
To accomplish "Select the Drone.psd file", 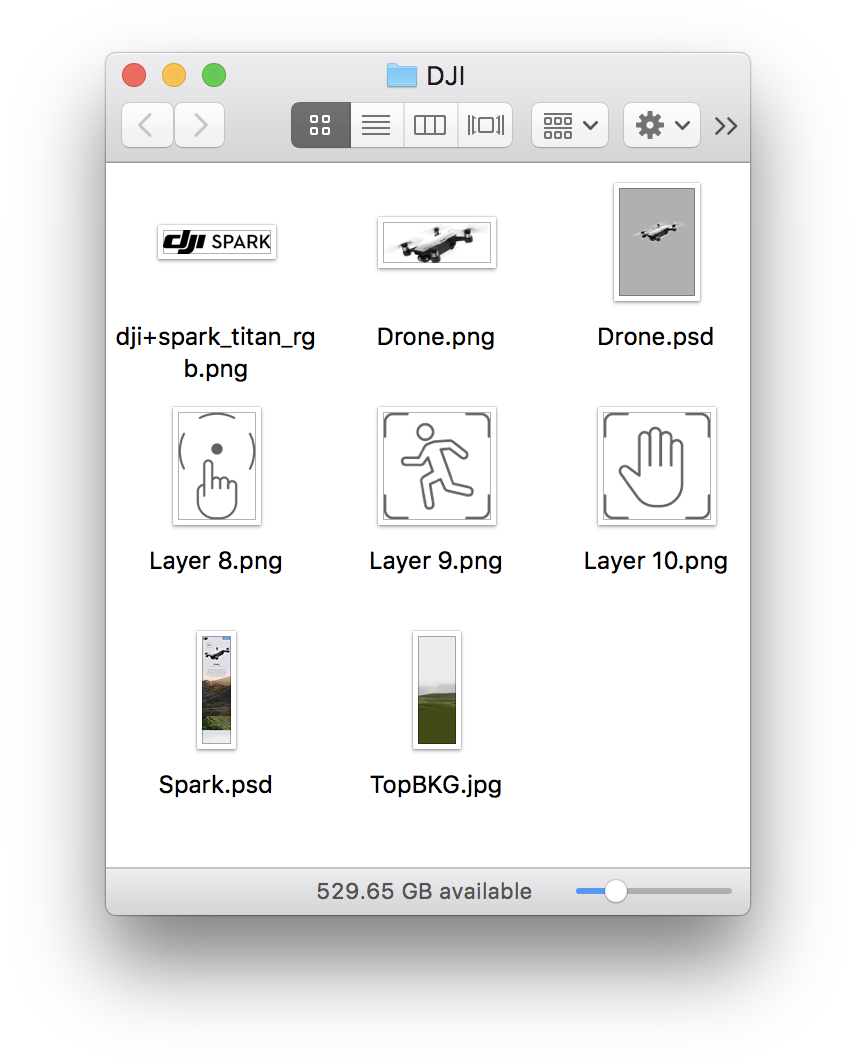I will pos(656,242).
